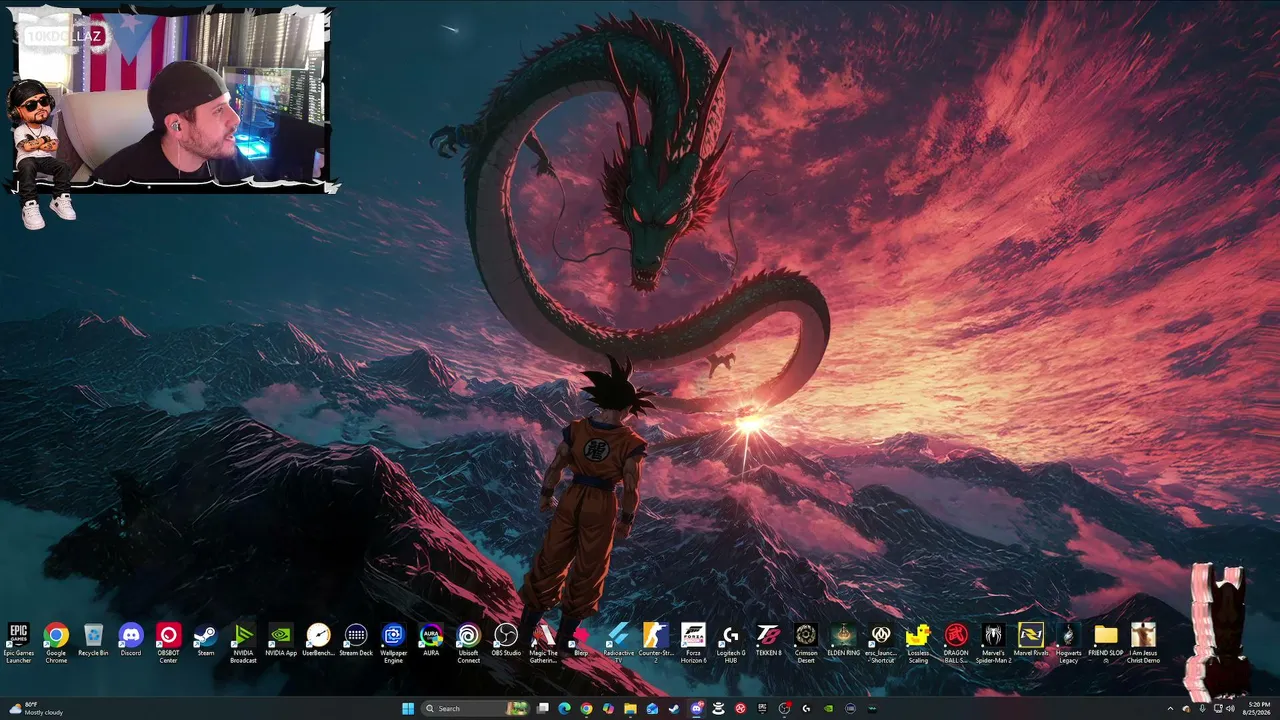This screenshot has width=1280, height=720.
Task: Select the NVIDIA Broadcast desktop icon
Action: (243, 642)
